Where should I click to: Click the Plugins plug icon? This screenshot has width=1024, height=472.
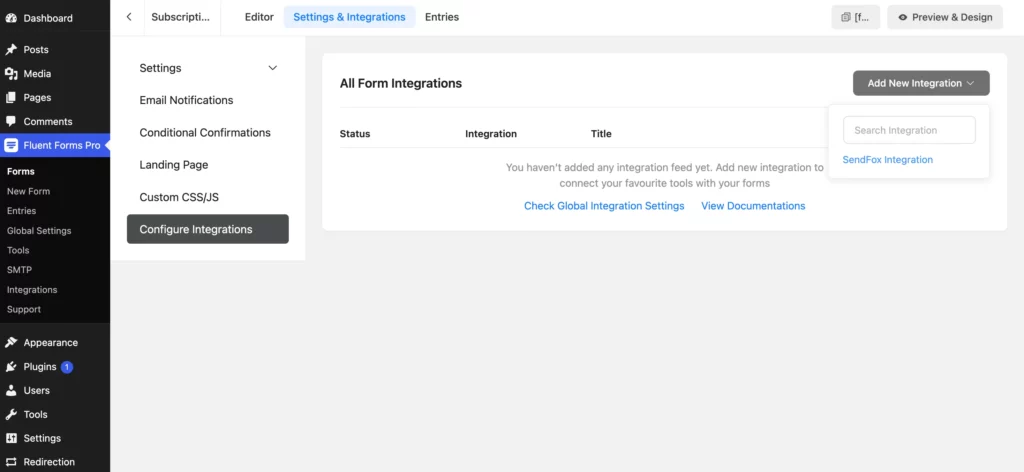click(x=10, y=366)
